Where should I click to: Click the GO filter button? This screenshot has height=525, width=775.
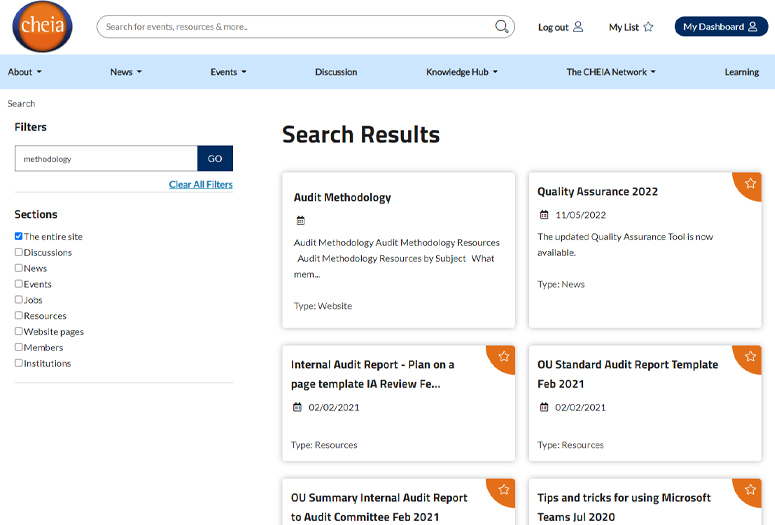click(x=215, y=159)
